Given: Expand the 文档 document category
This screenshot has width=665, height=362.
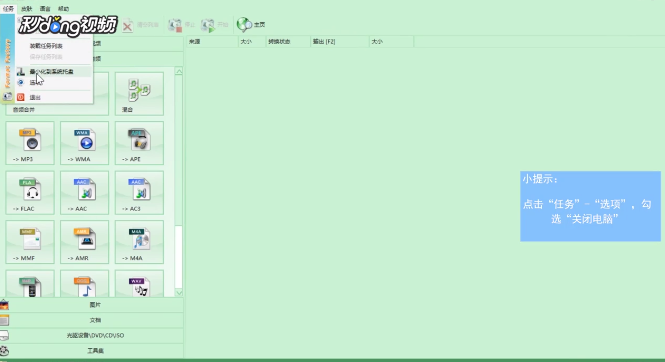Looking at the screenshot, I should point(92,320).
